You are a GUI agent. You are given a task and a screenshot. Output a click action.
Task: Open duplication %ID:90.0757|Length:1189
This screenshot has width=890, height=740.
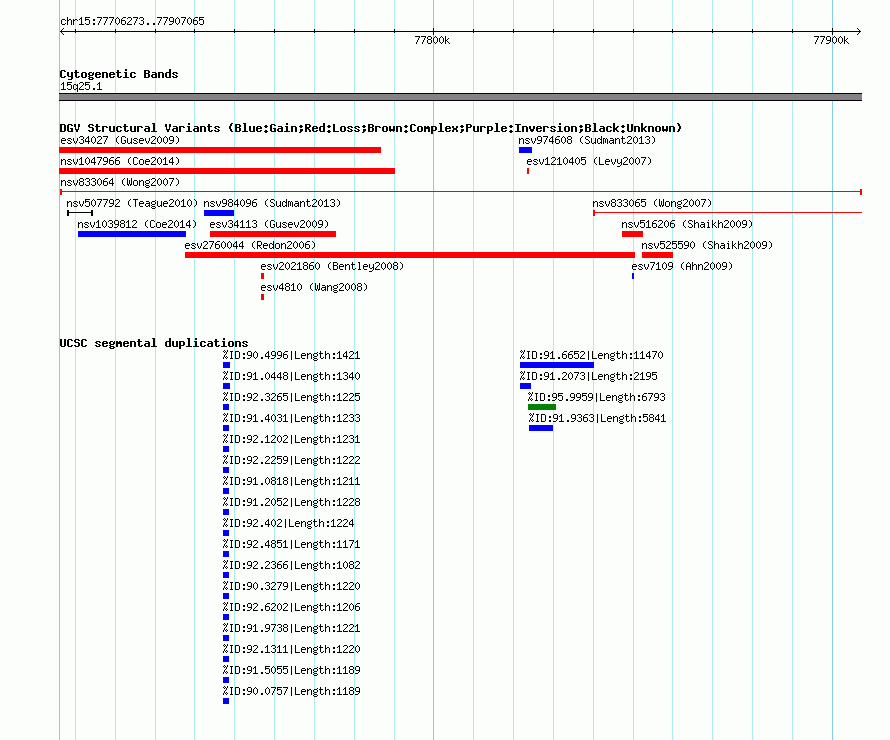[291, 691]
